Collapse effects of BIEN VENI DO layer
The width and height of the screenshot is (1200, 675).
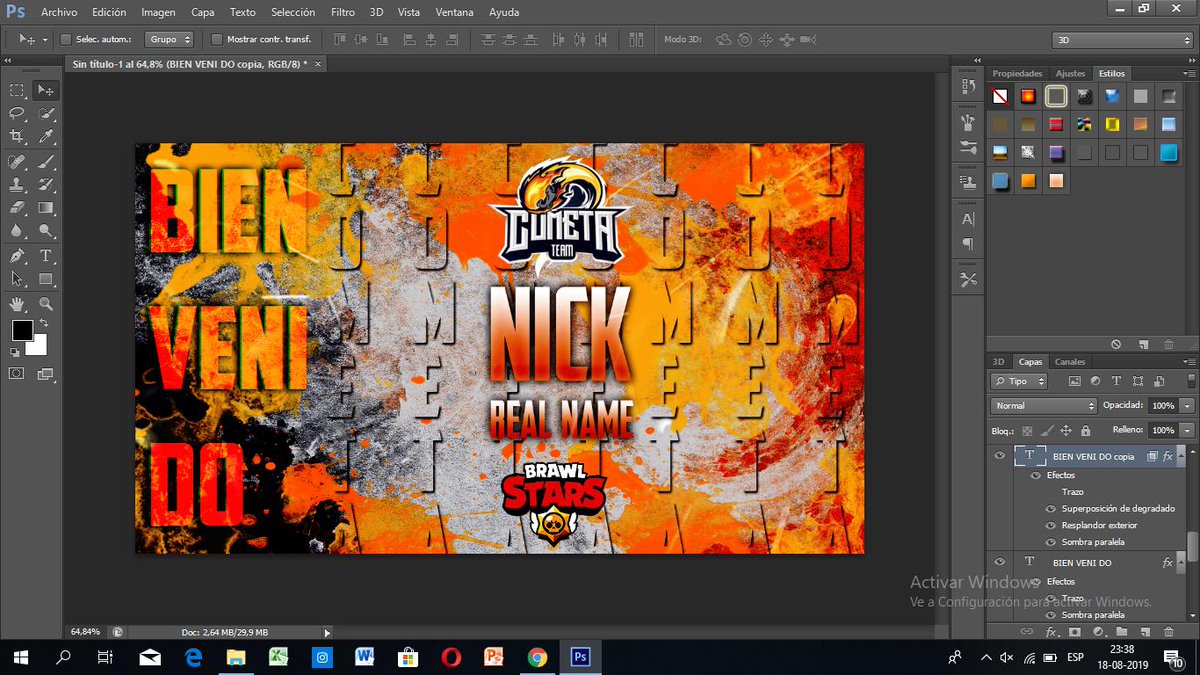pos(1182,563)
